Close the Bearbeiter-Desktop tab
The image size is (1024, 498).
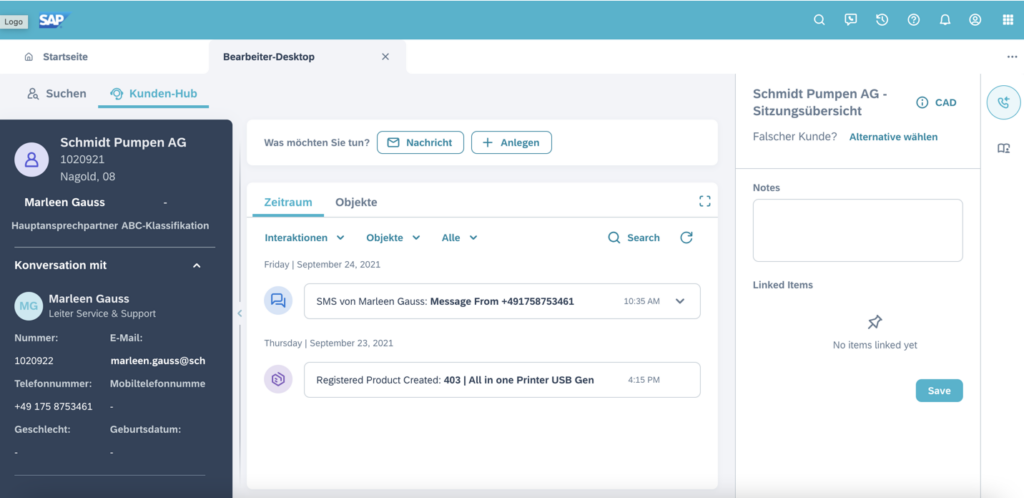coord(385,57)
